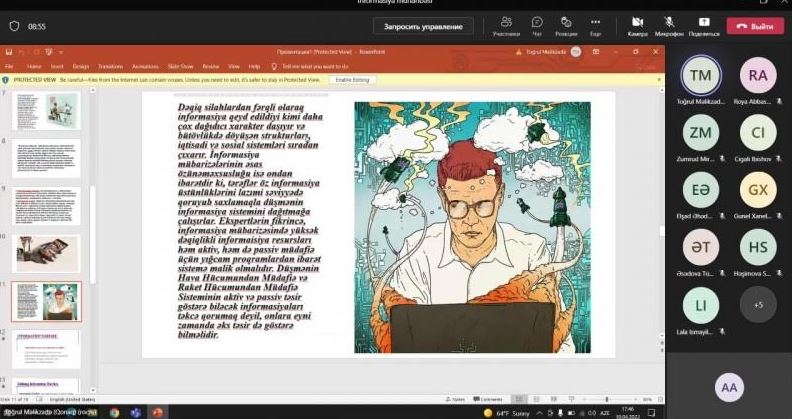The height and width of the screenshot is (419, 792).
Task: Click the illustration of the man on the slide
Action: coord(472,227)
